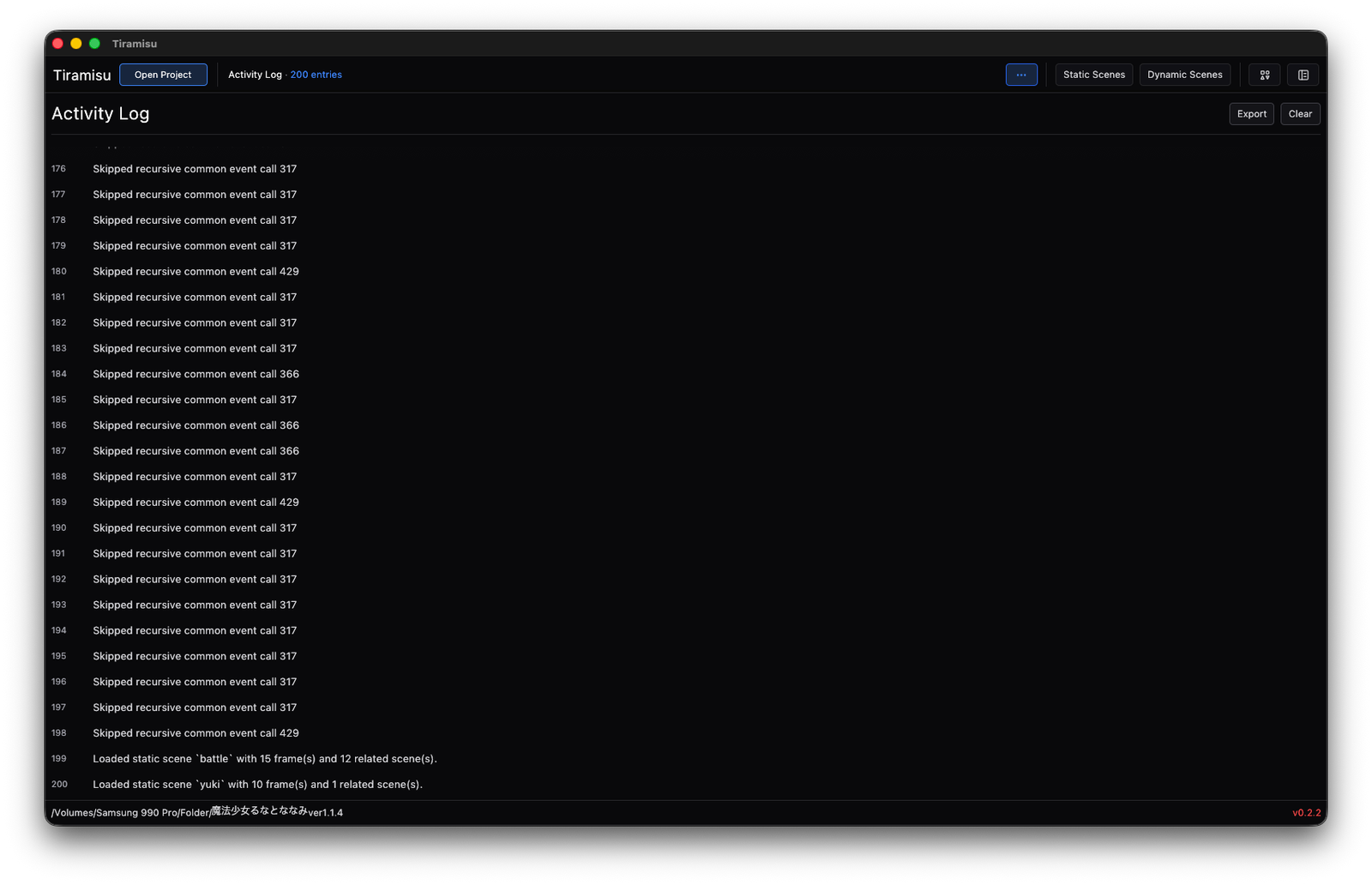Viewport: 1372px width, 885px height.
Task: Click the Tiramisu window title text
Action: click(135, 44)
